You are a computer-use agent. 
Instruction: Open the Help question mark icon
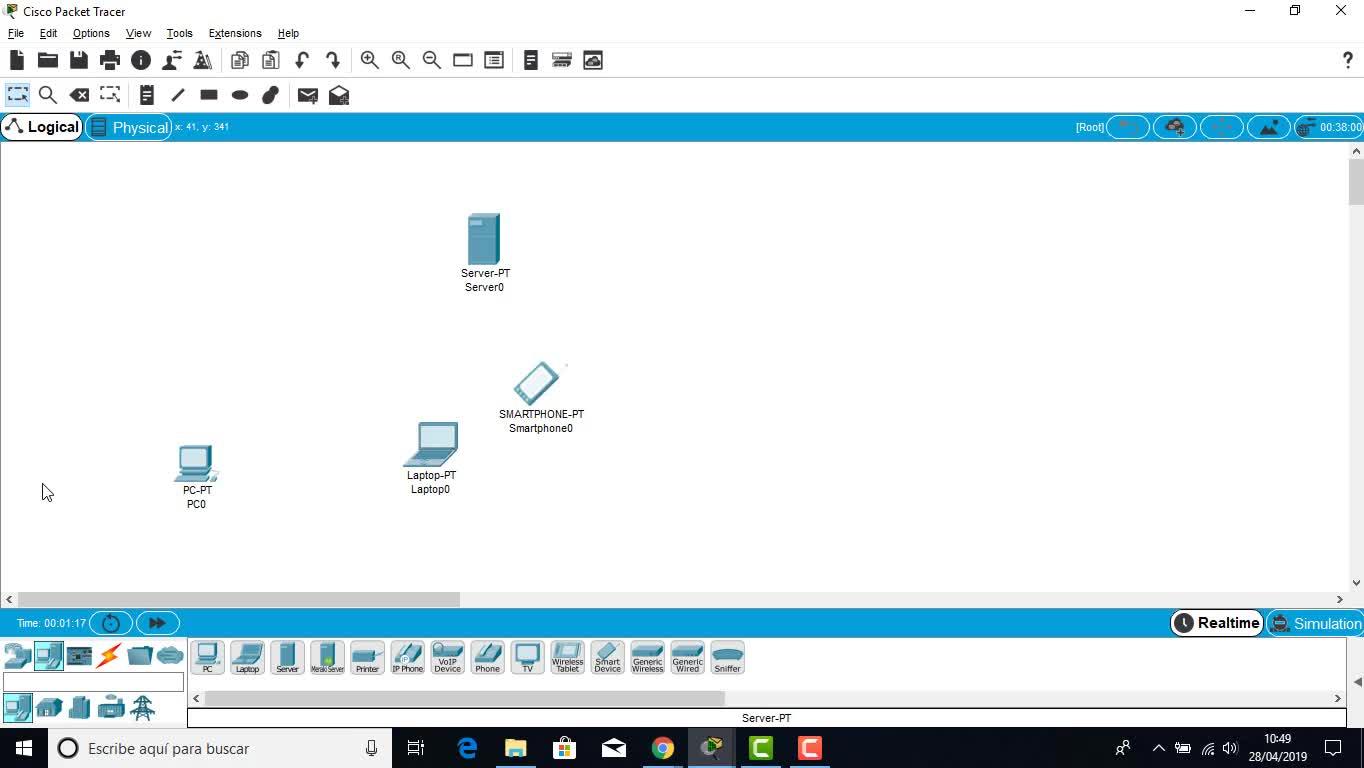[x=1347, y=60]
